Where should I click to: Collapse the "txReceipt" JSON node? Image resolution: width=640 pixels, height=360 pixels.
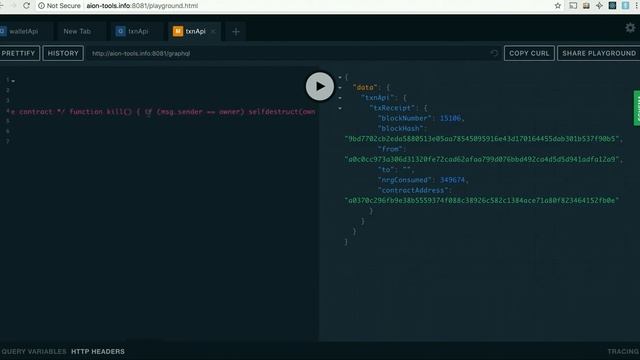tap(340, 108)
